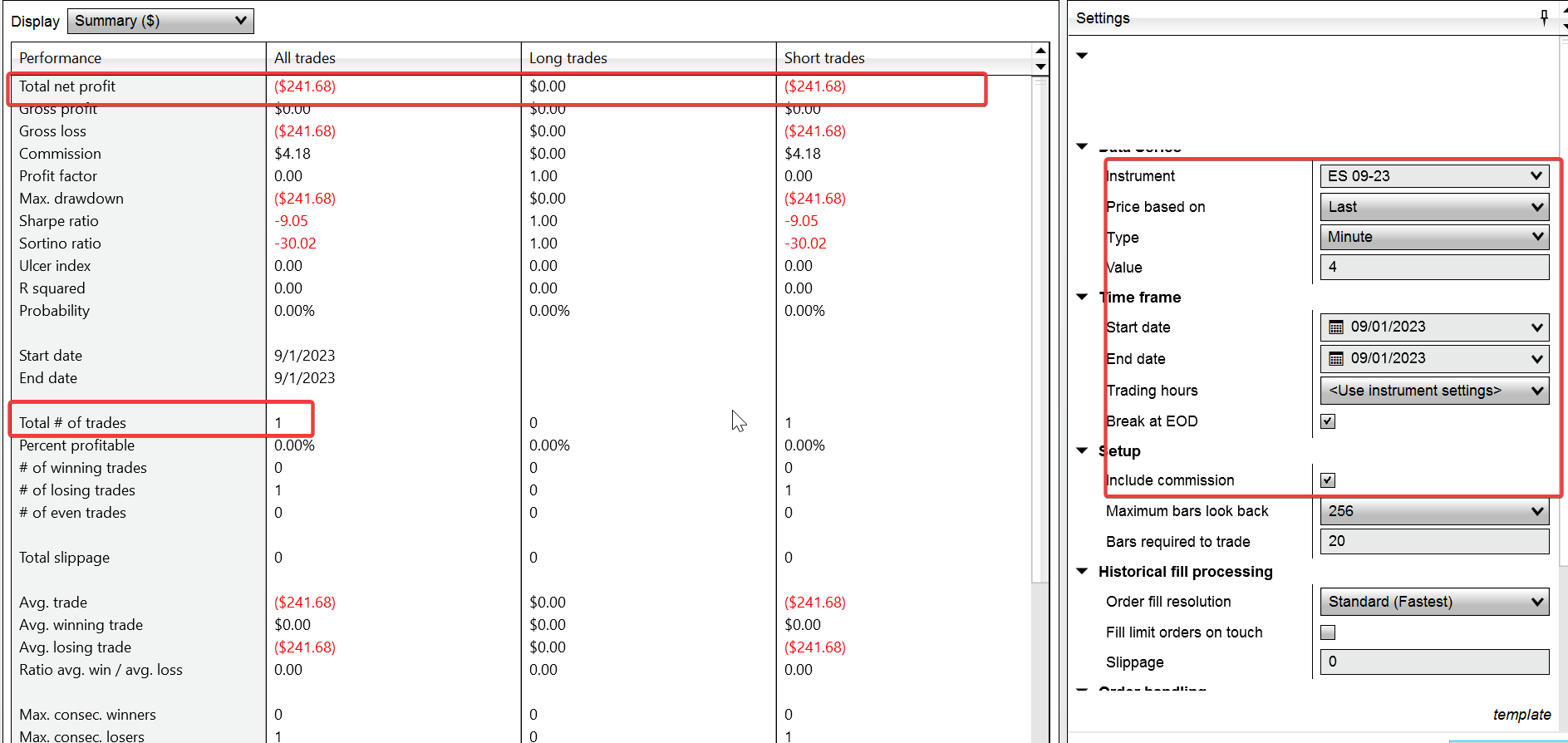This screenshot has width=1568, height=743.
Task: Select the Avg. winning trade row label
Action: [81, 625]
